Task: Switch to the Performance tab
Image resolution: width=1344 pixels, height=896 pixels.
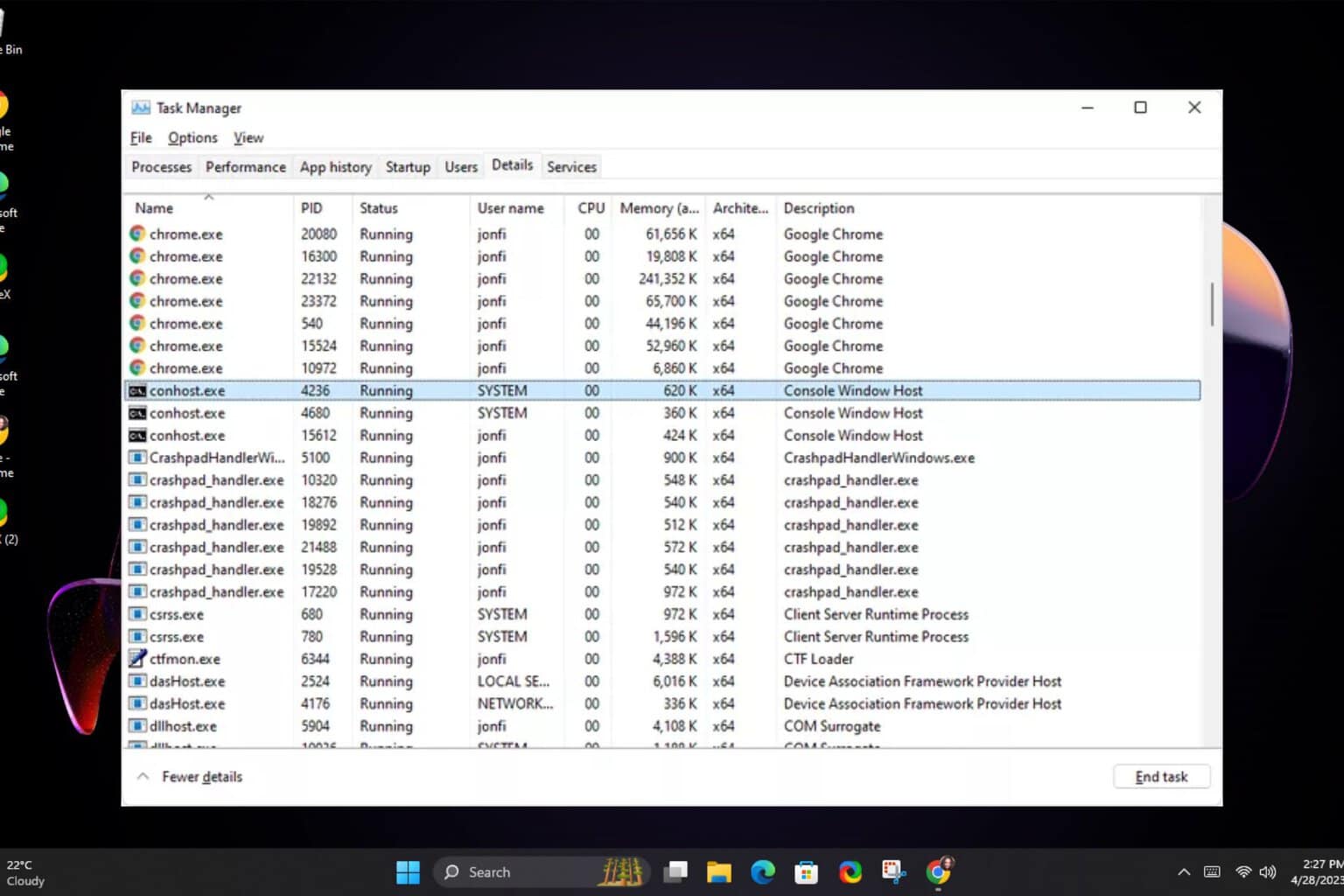Action: (x=246, y=167)
